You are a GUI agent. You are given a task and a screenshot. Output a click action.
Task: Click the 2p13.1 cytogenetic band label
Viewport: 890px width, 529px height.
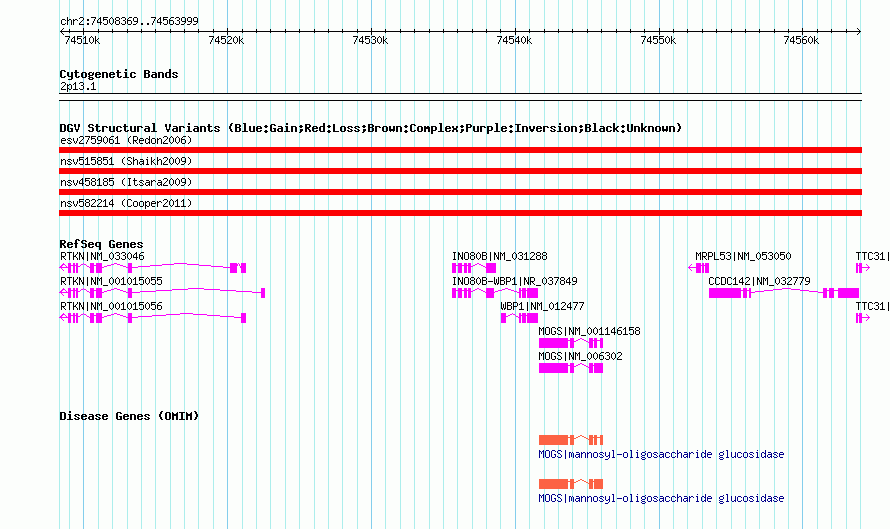78,86
